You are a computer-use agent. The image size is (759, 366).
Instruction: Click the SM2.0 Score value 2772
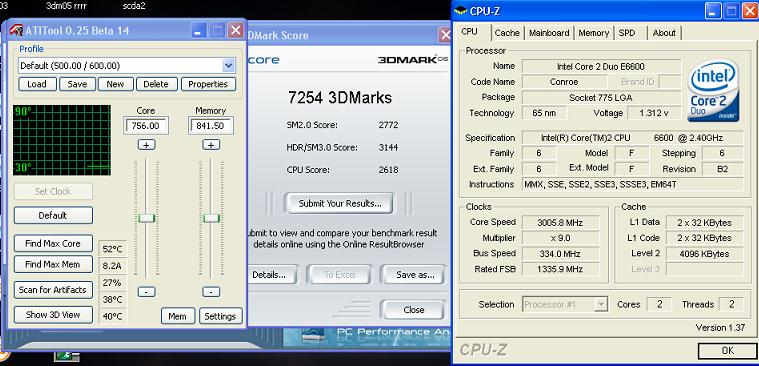tap(388, 125)
